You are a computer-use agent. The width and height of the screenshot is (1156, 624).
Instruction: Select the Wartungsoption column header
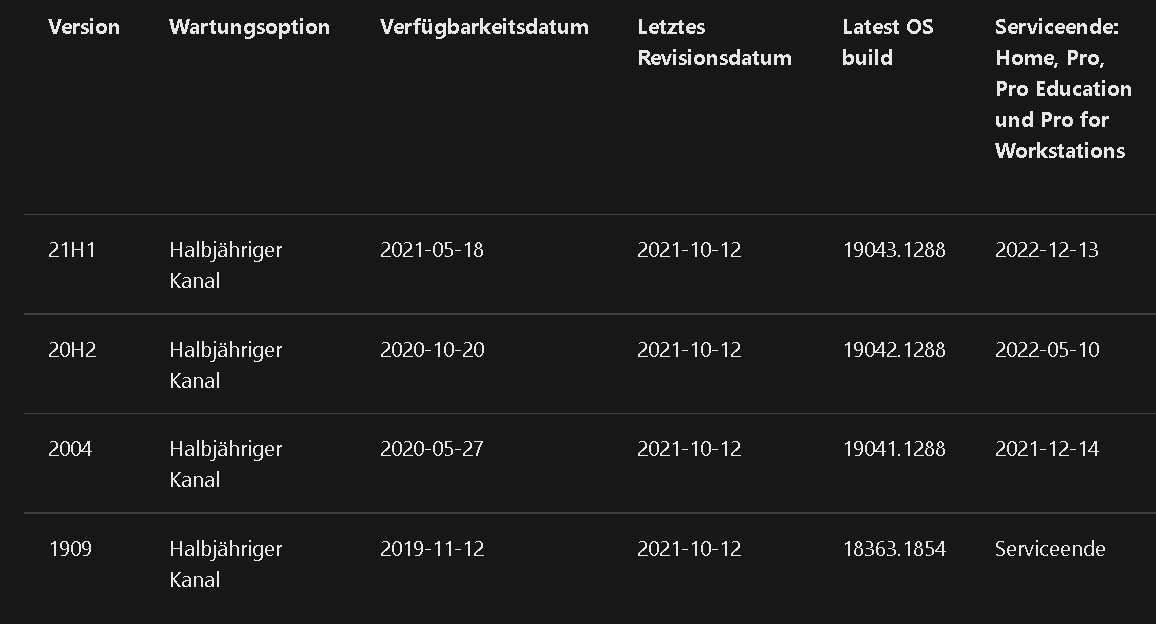[x=249, y=27]
